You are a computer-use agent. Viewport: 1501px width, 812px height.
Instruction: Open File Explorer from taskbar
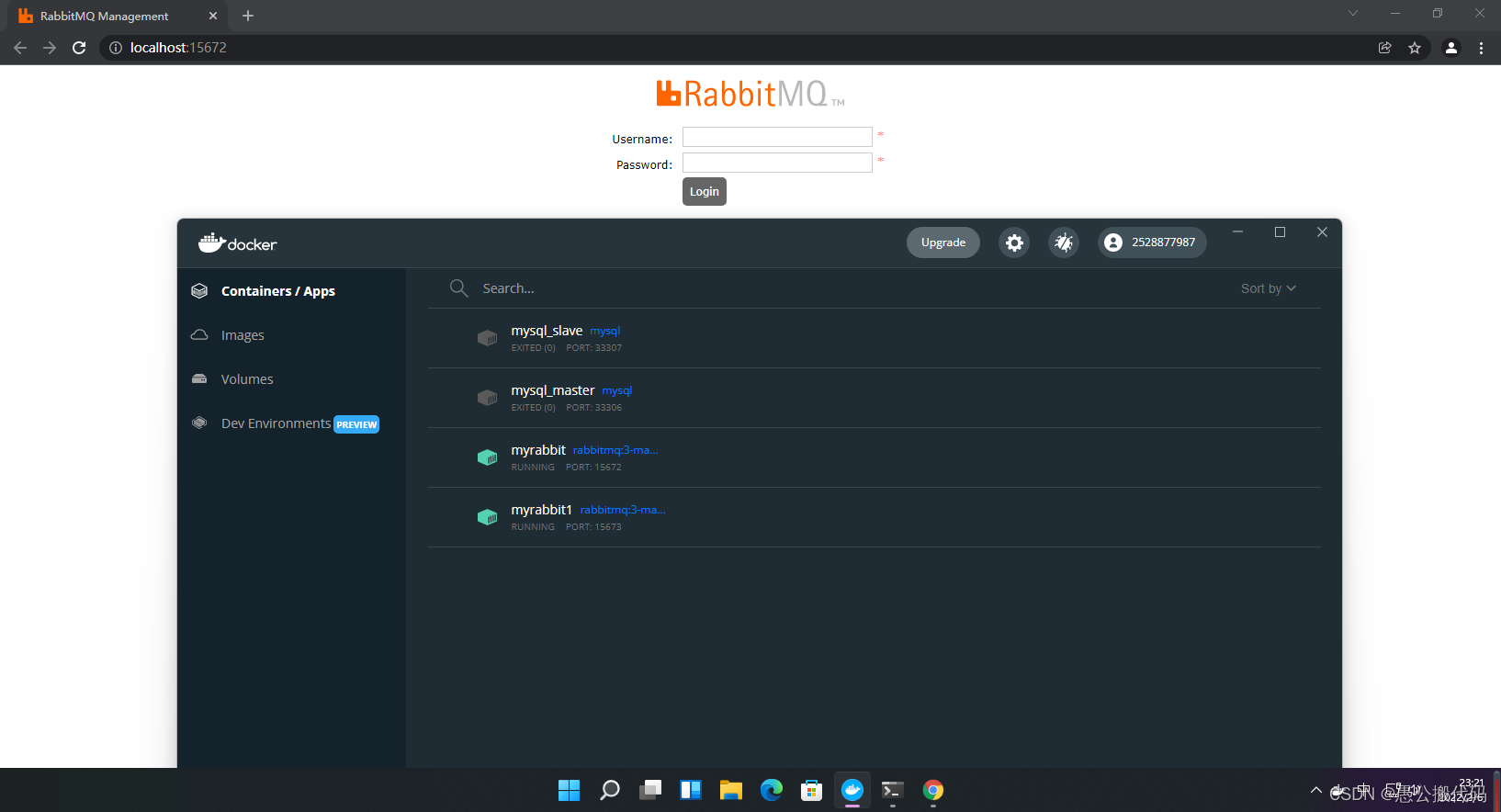(731, 790)
